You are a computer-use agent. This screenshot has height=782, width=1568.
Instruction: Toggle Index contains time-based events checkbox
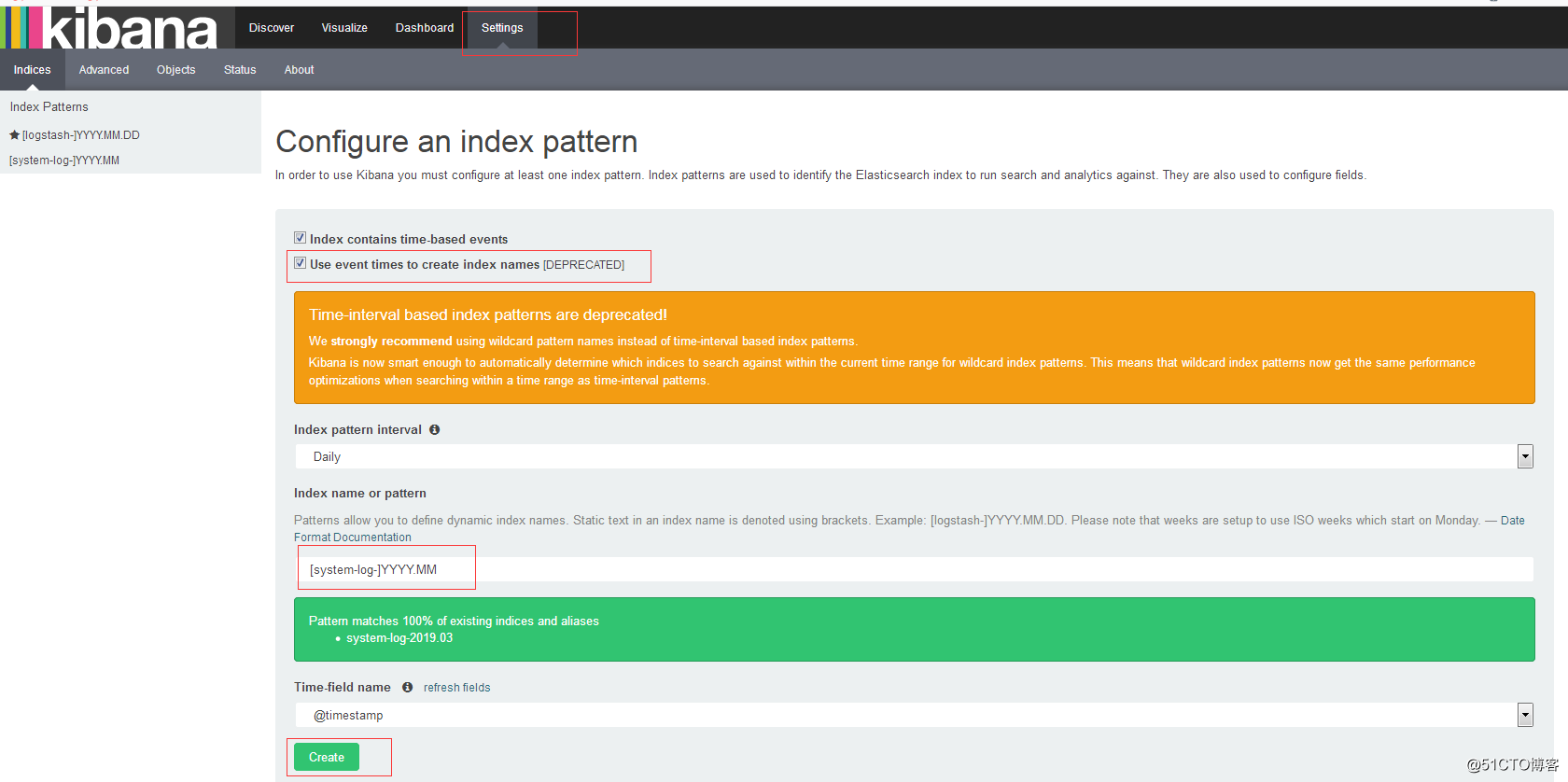tap(300, 238)
